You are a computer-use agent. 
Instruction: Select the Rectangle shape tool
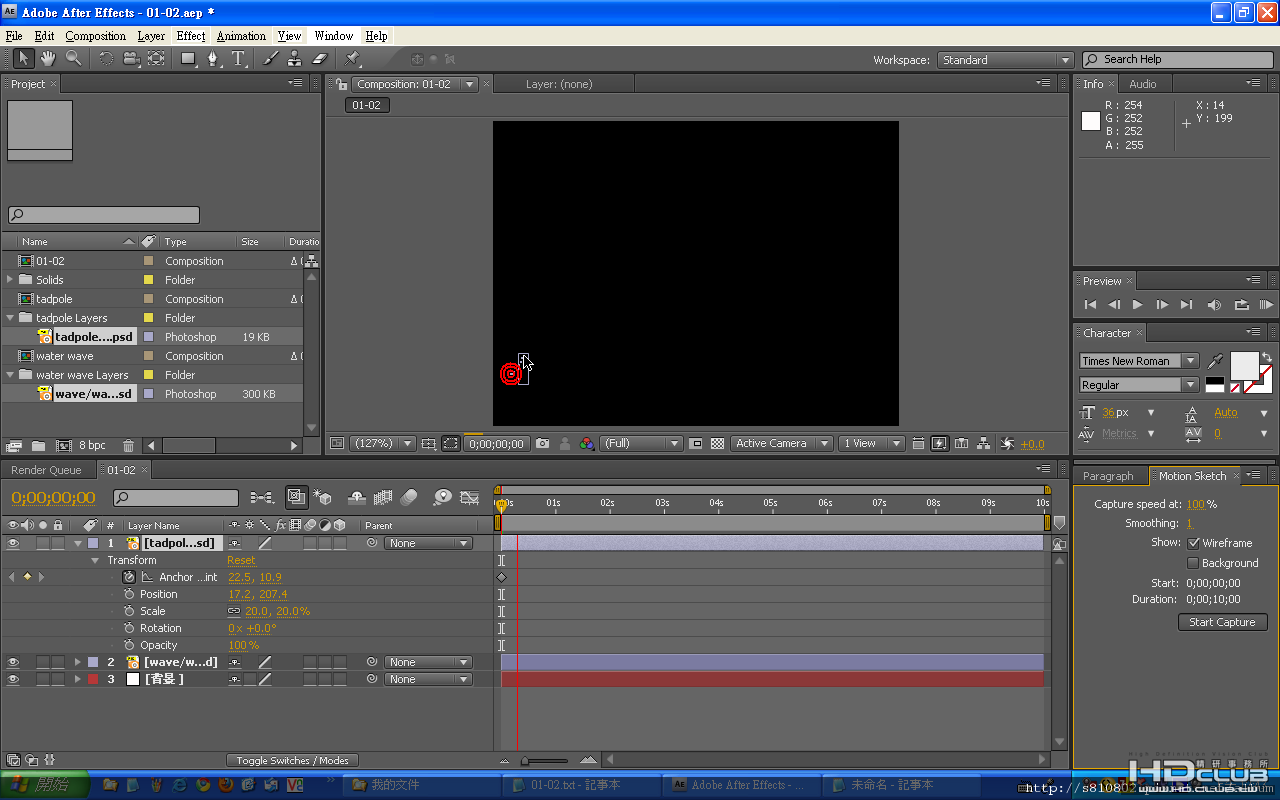(188, 59)
